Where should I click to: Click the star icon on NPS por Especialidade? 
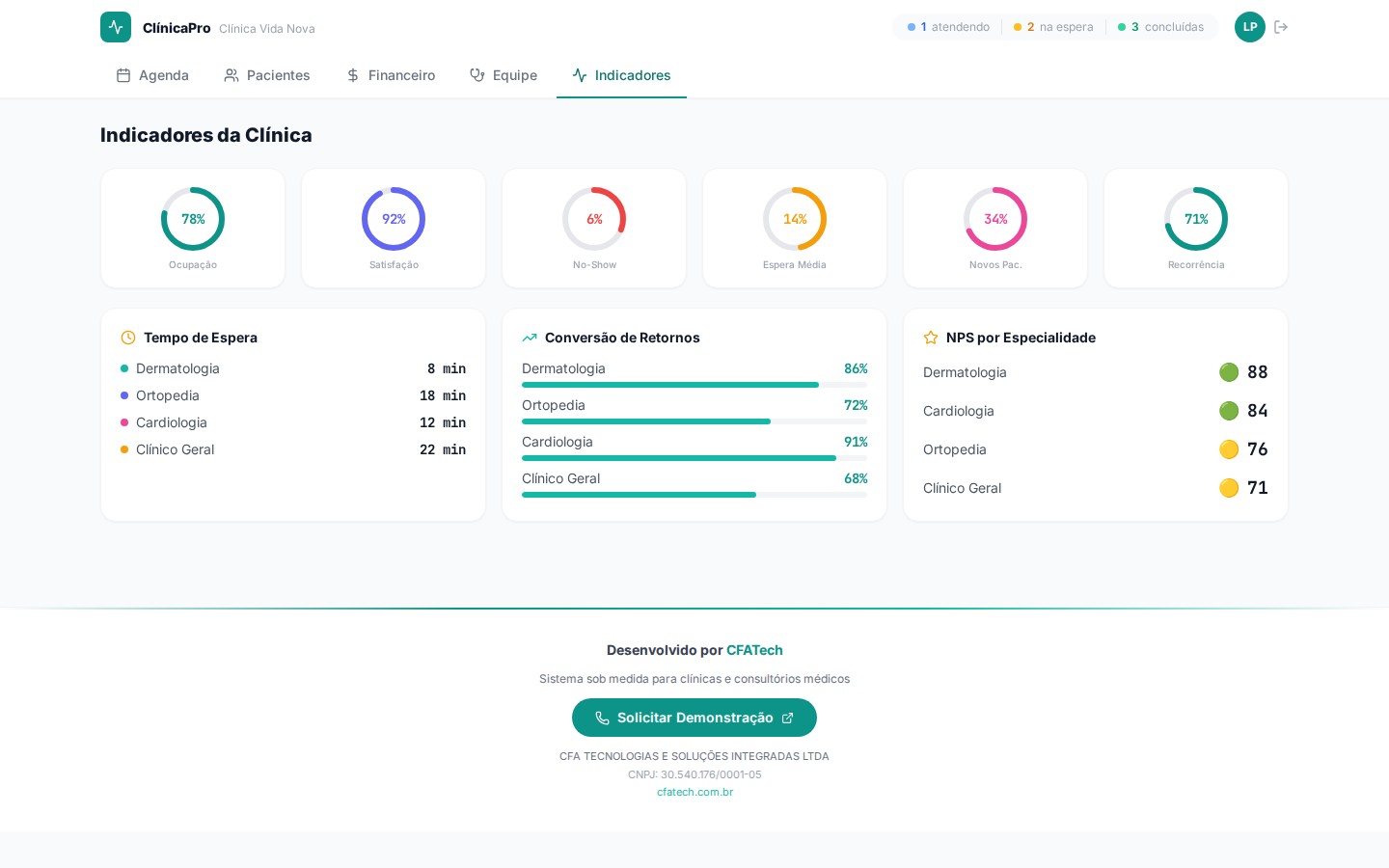click(931, 338)
